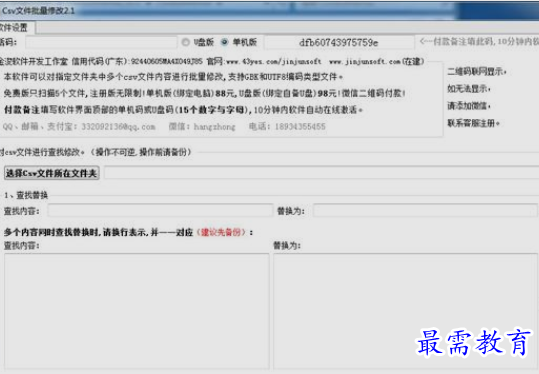Viewport: 539px width, 374px height.
Task: Click the email text 332092136@qq.com
Action: click(x=118, y=126)
